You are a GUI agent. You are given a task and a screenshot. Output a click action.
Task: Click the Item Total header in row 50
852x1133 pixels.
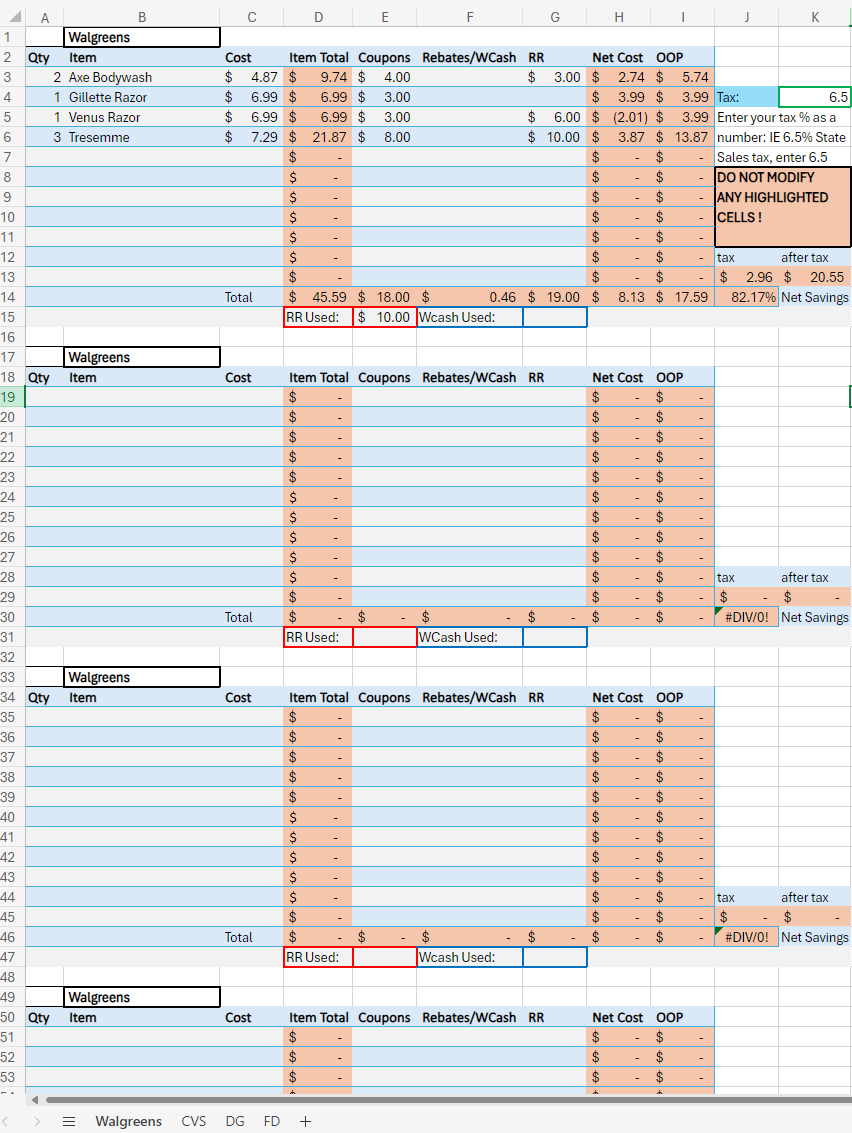318,1017
